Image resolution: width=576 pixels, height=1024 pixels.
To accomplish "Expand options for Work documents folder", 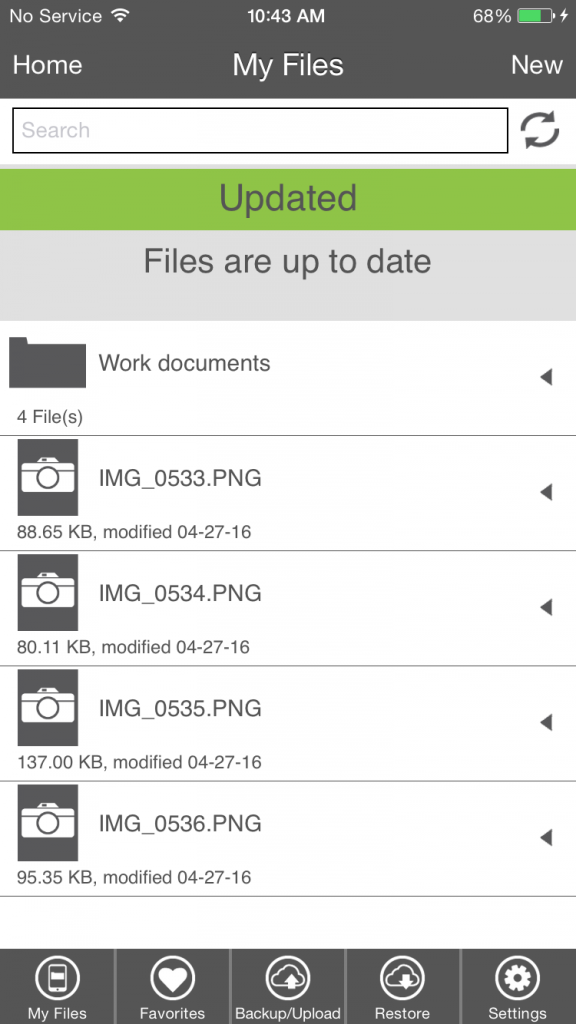I will point(547,377).
